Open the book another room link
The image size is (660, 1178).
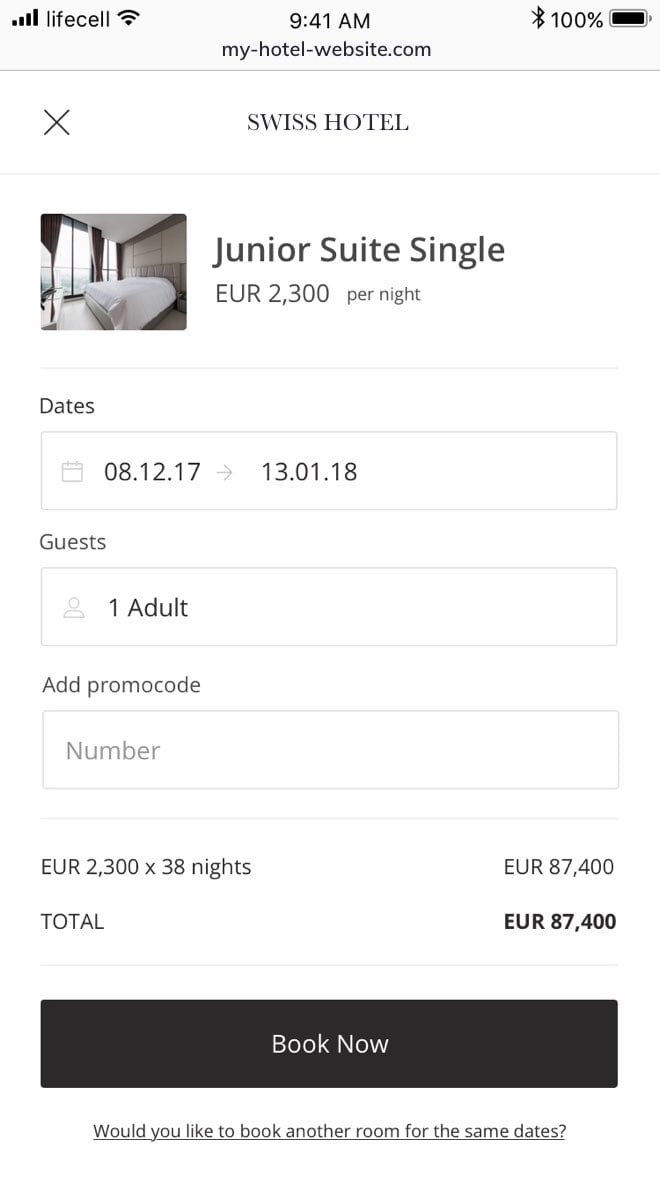[x=330, y=1130]
